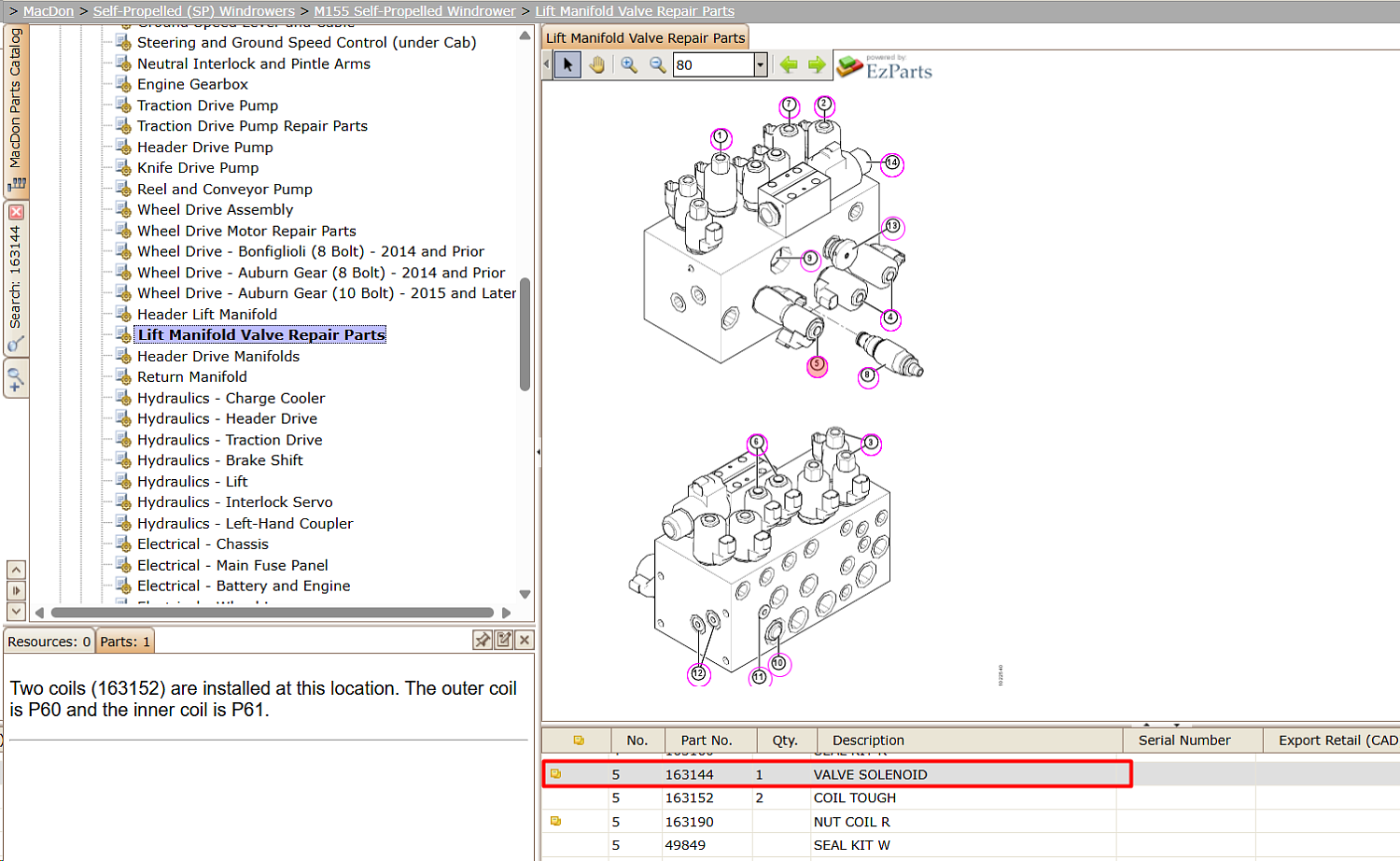Select Lift Manifold Valve Repair Parts diagram tab

[x=645, y=37]
